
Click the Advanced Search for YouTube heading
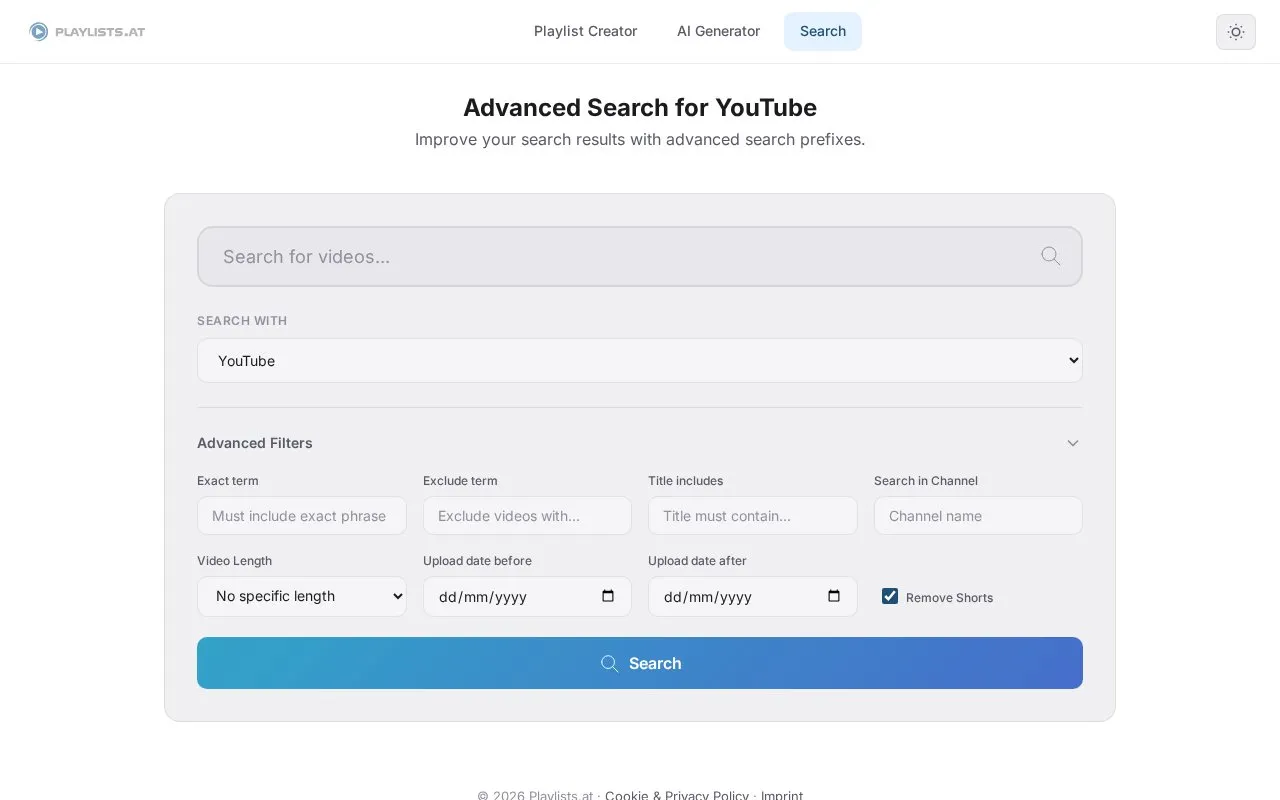click(640, 108)
